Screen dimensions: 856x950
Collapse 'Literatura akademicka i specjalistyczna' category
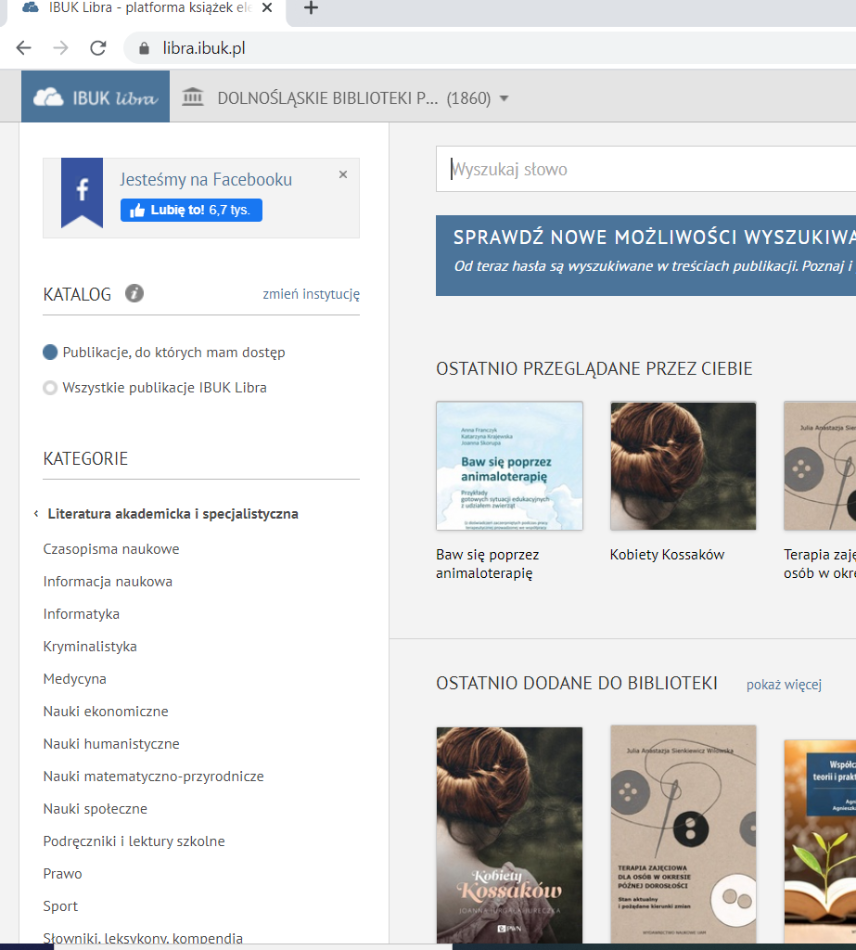point(167,514)
